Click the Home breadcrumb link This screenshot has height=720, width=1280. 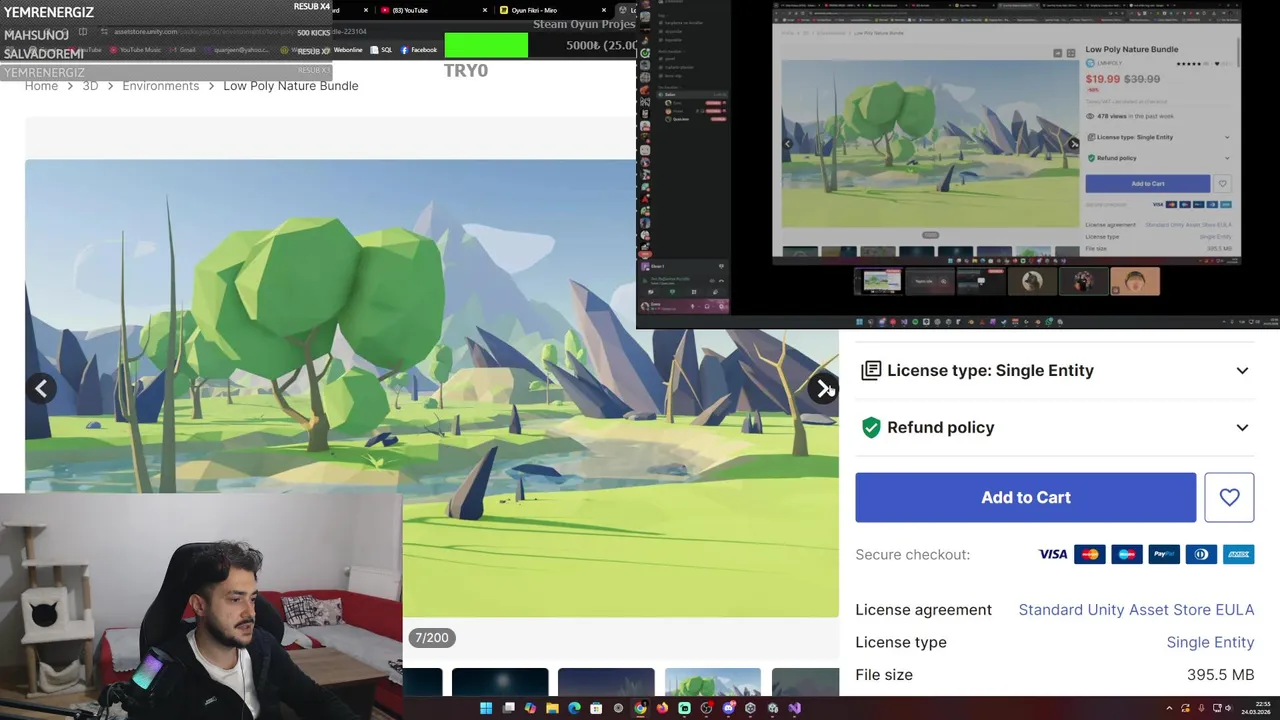coord(41,86)
